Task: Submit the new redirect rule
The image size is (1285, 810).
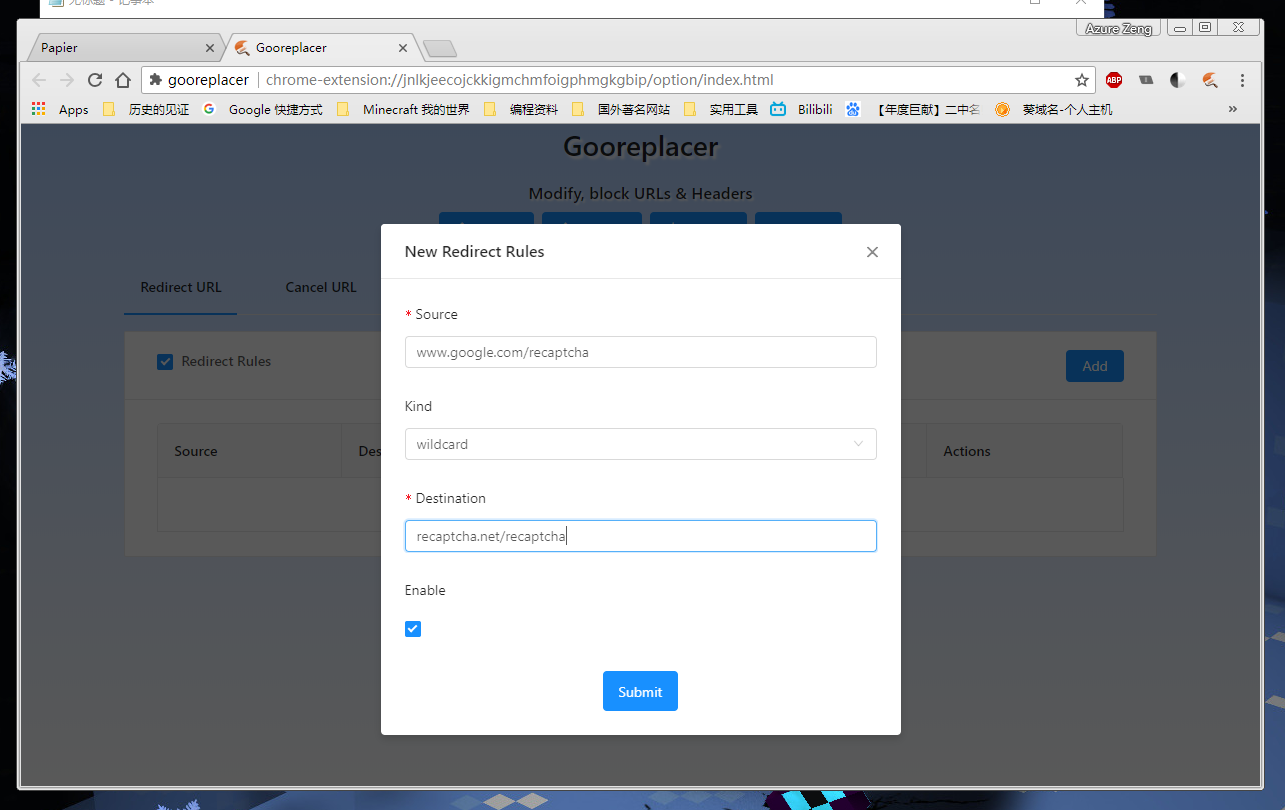Action: coord(640,691)
